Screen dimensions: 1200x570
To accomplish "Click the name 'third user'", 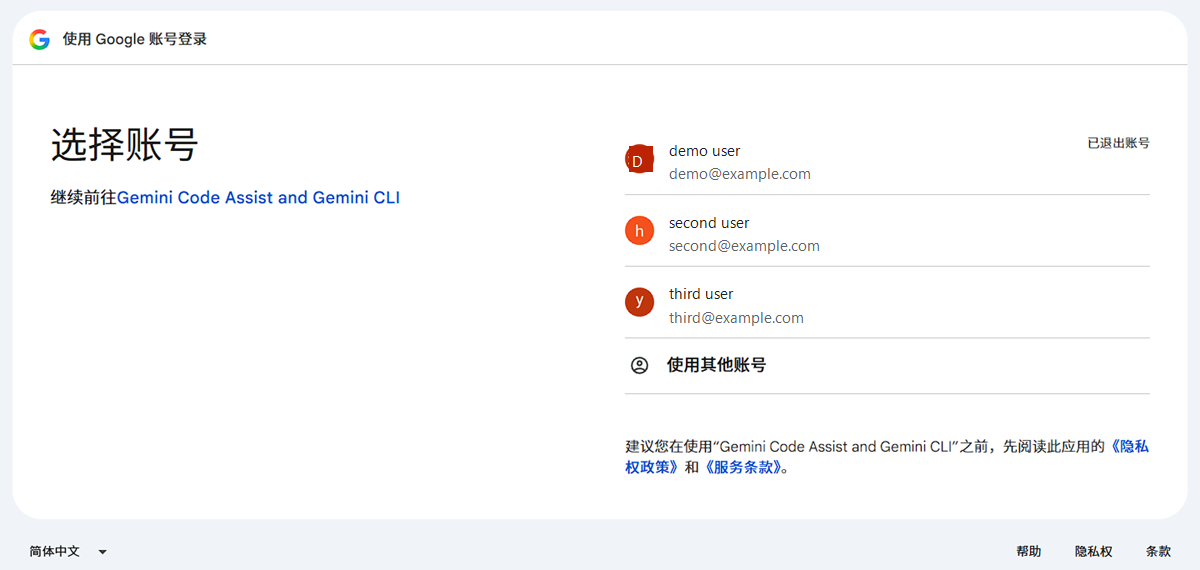I will pos(701,294).
